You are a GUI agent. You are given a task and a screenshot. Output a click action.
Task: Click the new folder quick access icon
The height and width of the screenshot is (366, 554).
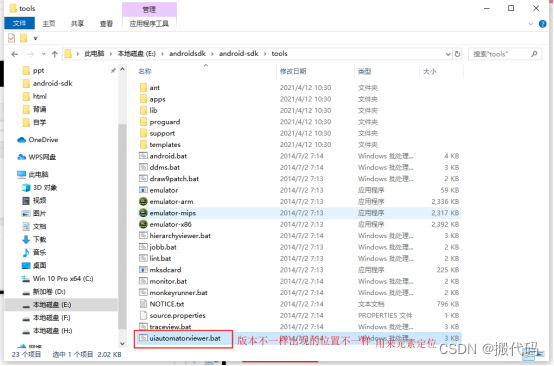click(24, 38)
